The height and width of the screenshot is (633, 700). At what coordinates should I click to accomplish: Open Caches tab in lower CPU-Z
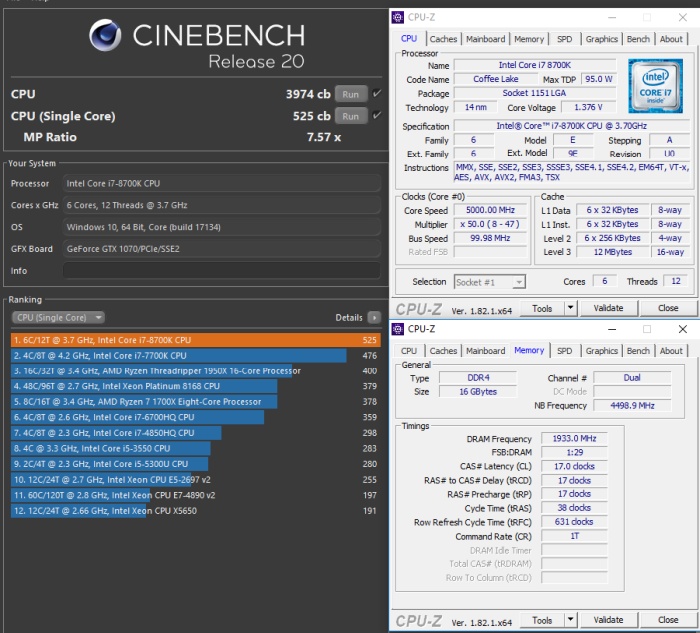pos(443,350)
